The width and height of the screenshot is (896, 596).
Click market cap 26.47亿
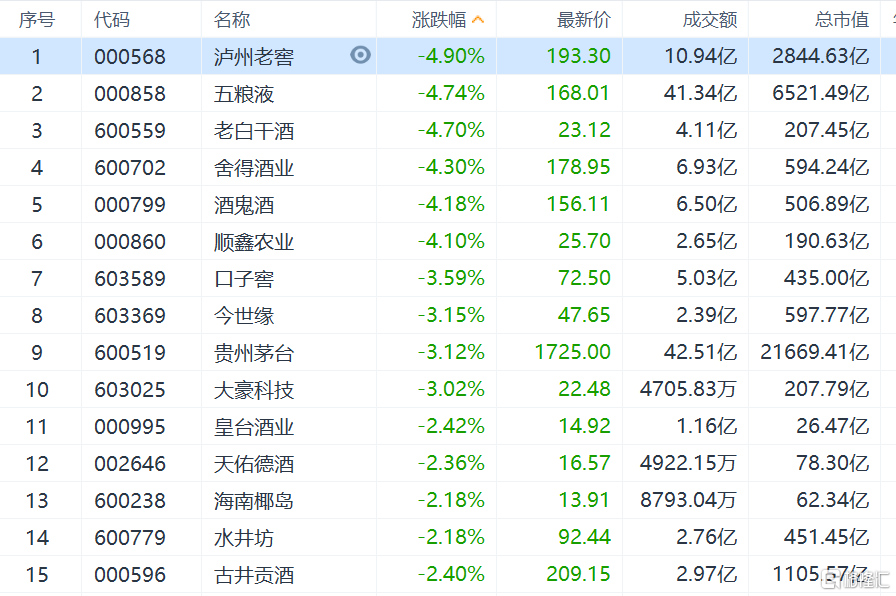(833, 426)
